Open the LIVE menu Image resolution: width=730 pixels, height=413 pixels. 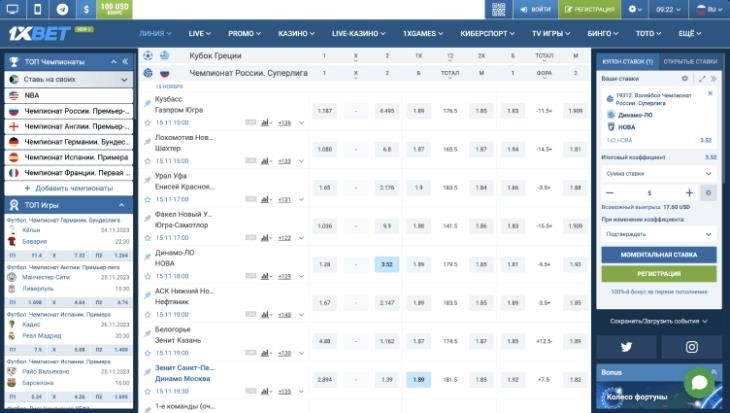tap(200, 34)
